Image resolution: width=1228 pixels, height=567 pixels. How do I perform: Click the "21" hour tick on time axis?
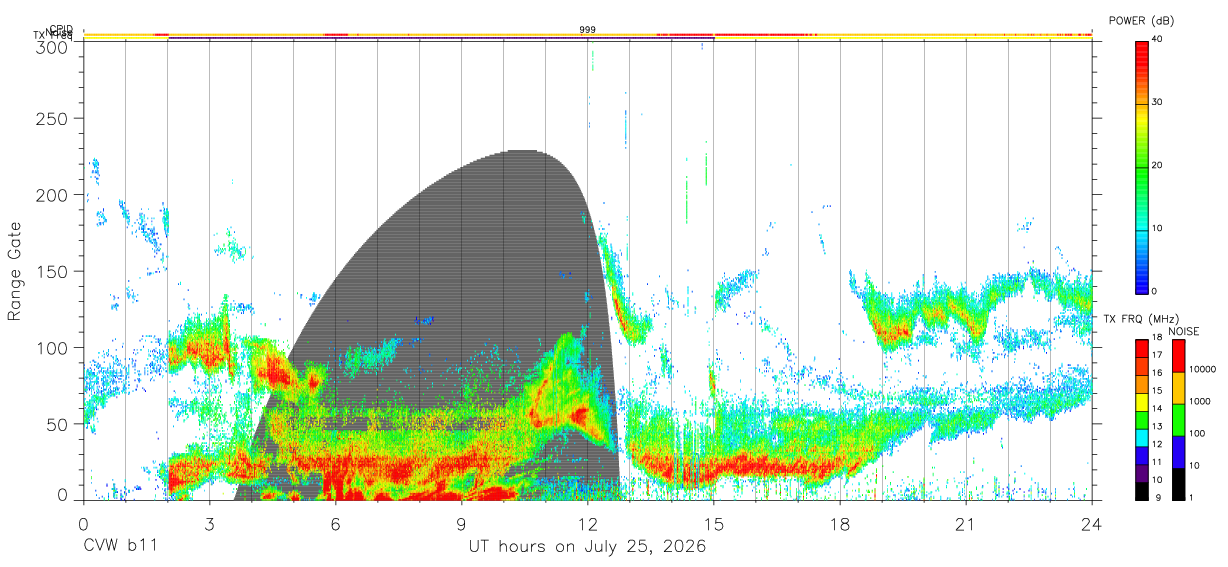coord(966,523)
